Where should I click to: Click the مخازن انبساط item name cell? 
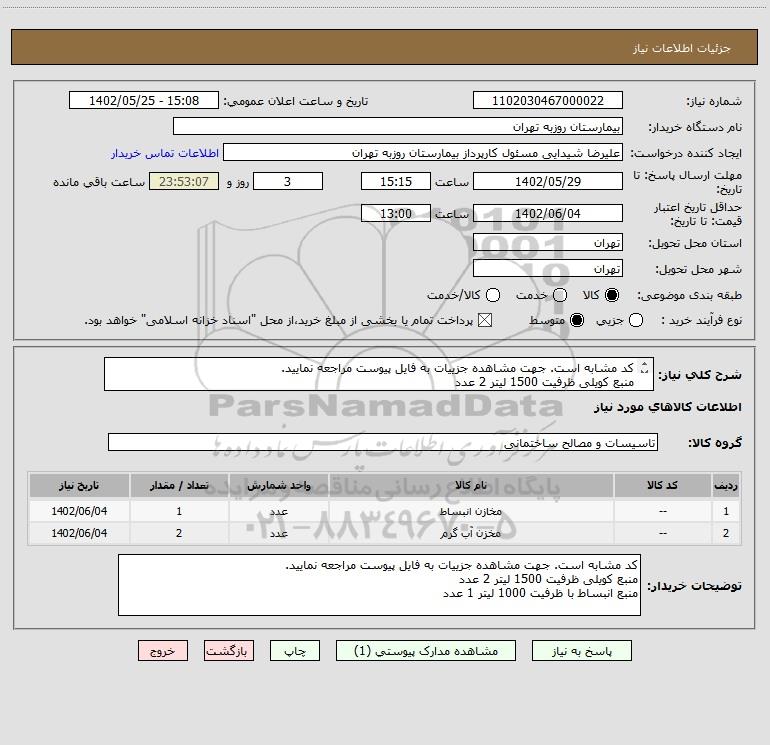pyautogui.click(x=470, y=511)
